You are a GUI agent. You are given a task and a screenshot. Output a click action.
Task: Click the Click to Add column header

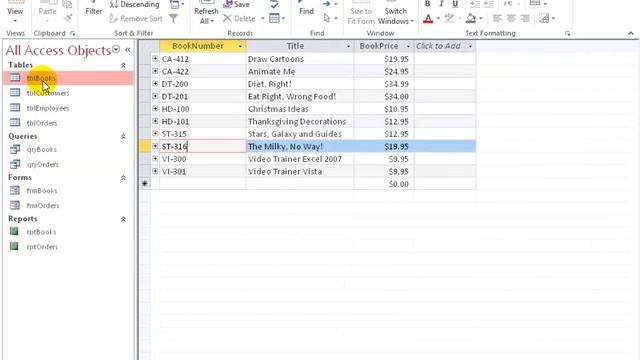pos(444,46)
